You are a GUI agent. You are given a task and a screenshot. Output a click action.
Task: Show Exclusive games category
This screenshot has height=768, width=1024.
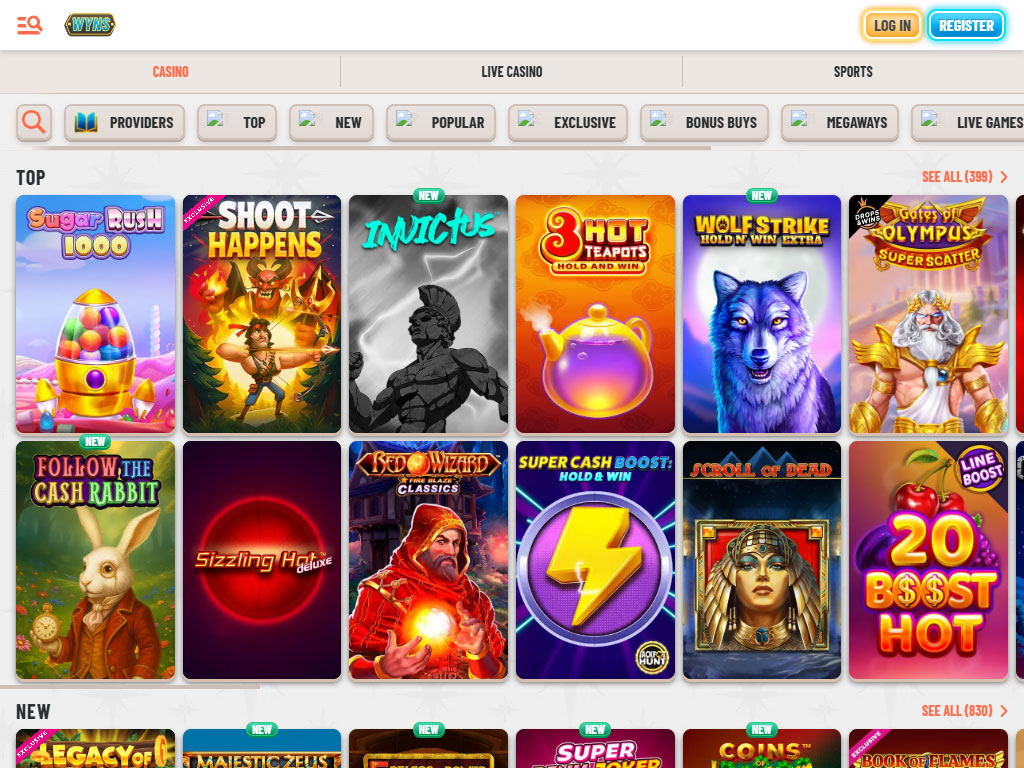(568, 122)
